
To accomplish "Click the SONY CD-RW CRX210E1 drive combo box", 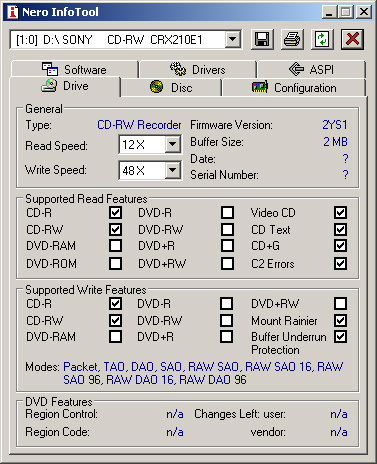I will (126, 40).
